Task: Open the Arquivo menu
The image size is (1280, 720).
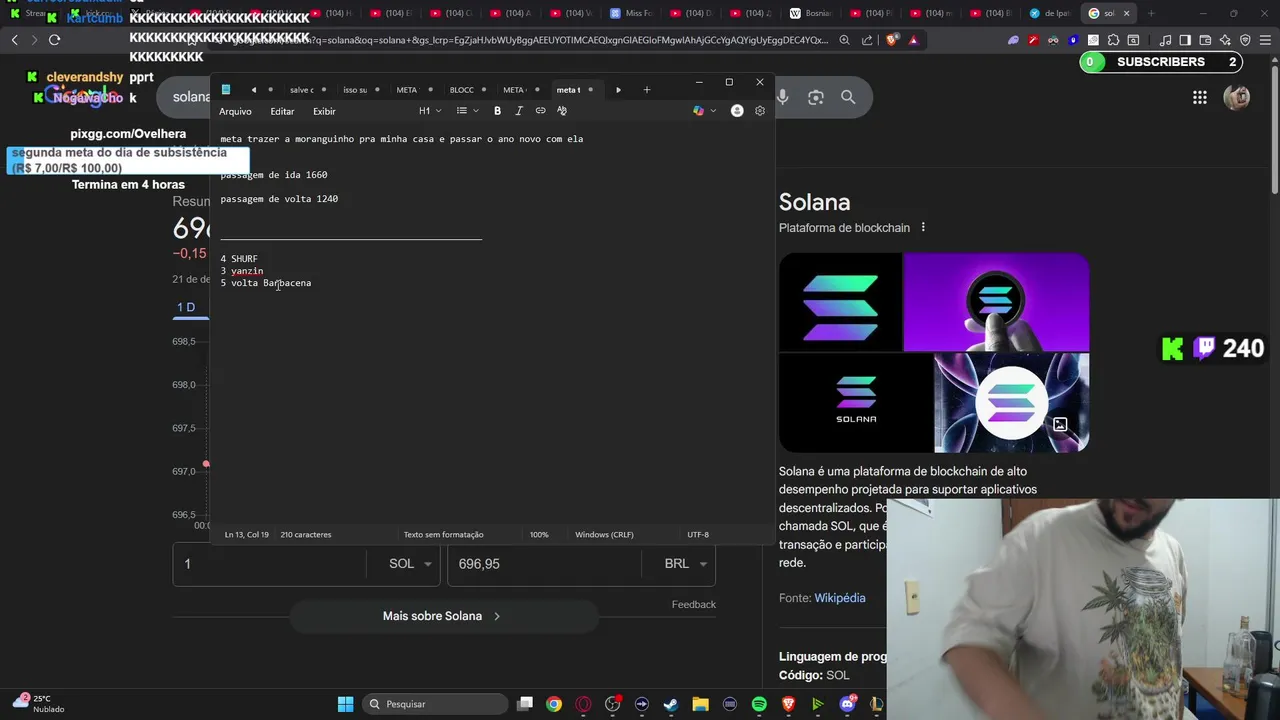Action: [x=235, y=111]
